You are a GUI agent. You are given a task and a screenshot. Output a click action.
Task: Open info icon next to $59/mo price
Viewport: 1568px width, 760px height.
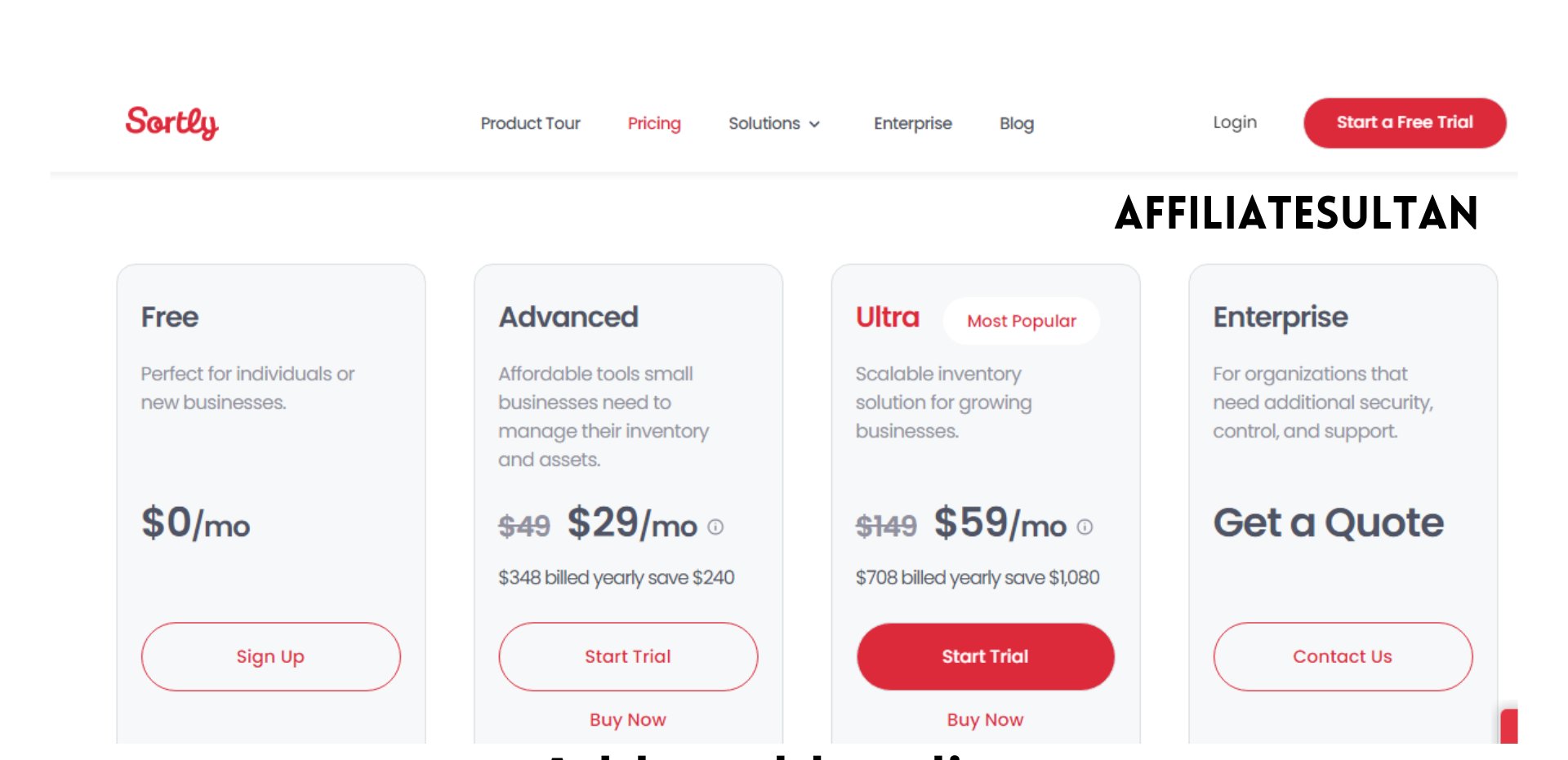coord(1085,527)
